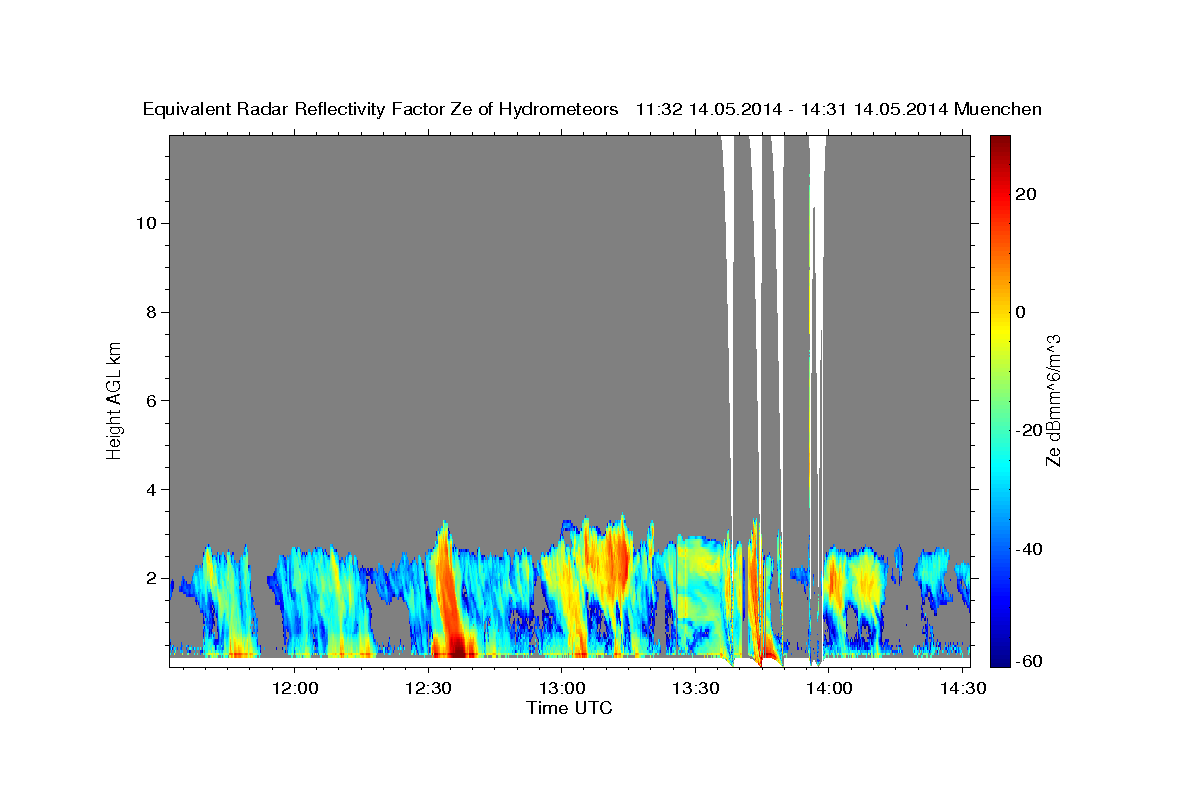Click the 14:00 time axis label
Image resolution: width=1200 pixels, height=800 pixels.
point(829,687)
